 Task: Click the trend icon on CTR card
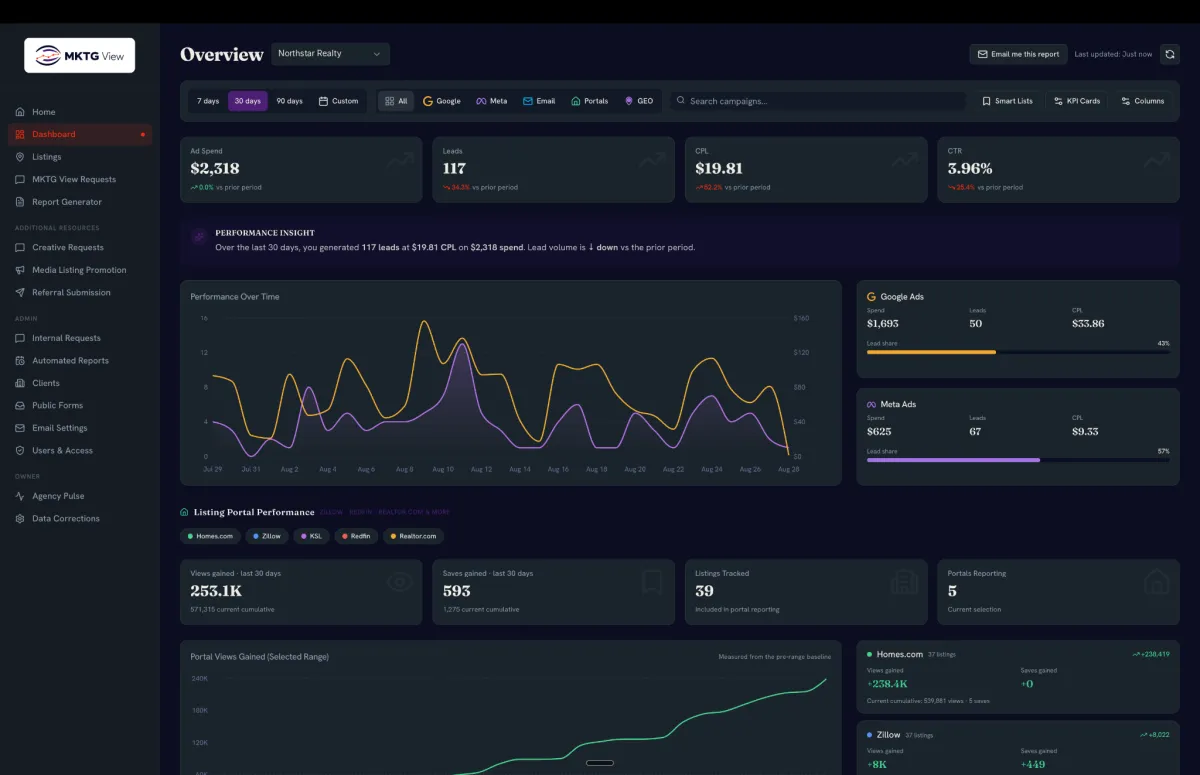[1157, 159]
